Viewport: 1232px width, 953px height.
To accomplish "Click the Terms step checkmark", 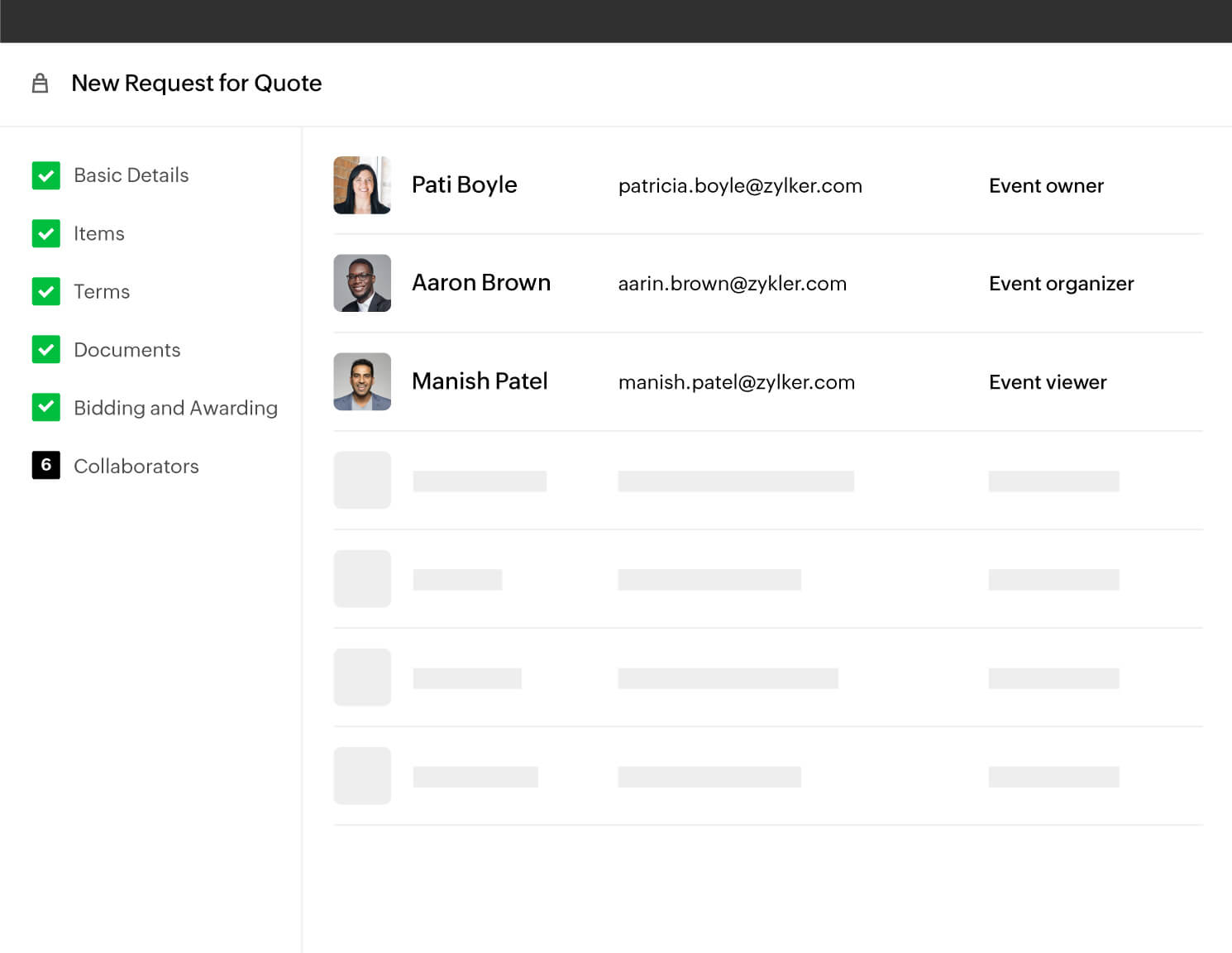I will pos(46,291).
